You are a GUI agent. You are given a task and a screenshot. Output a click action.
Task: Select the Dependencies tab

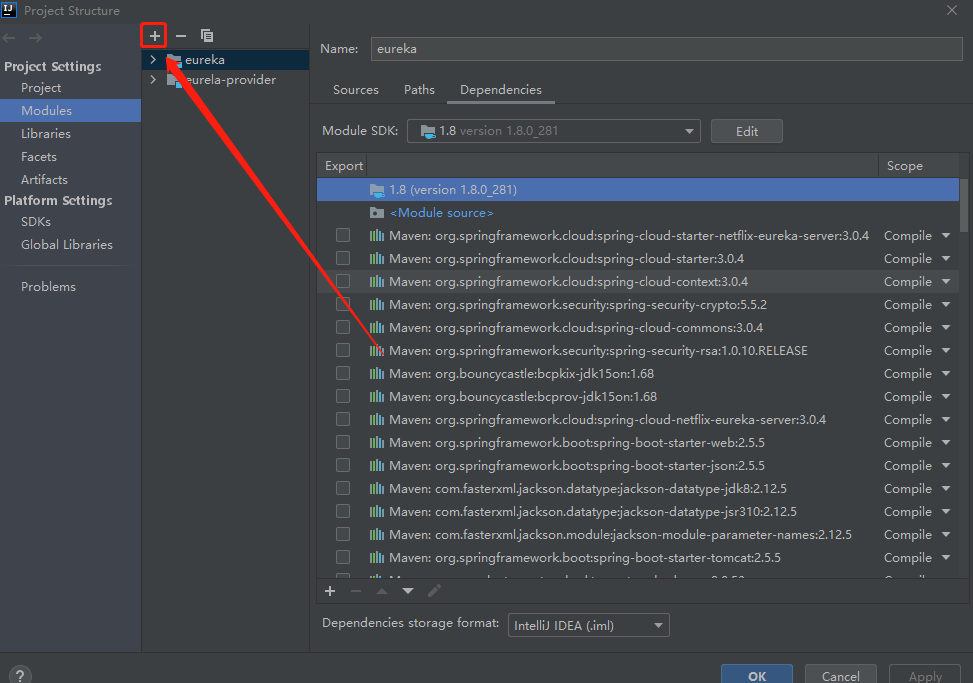pos(501,90)
